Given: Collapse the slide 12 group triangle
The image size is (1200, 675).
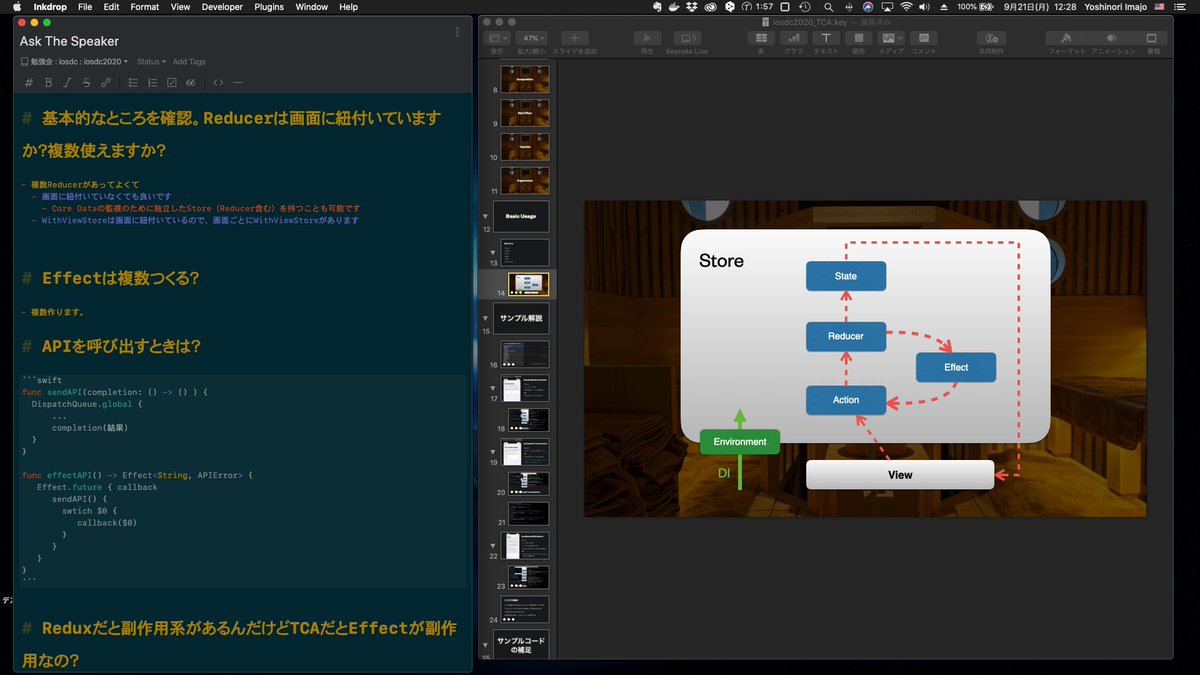Looking at the screenshot, I should (x=486, y=215).
